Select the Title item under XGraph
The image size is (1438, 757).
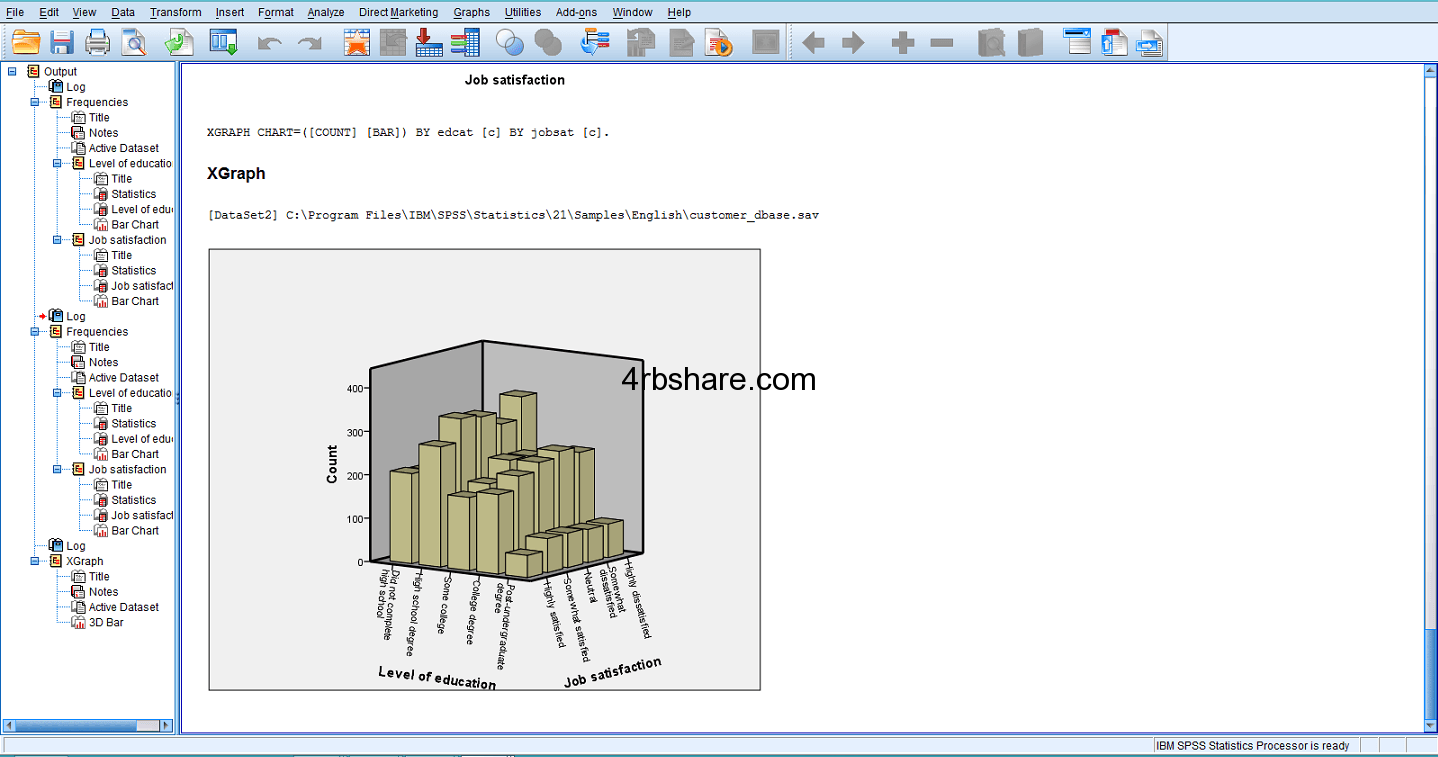coord(99,576)
